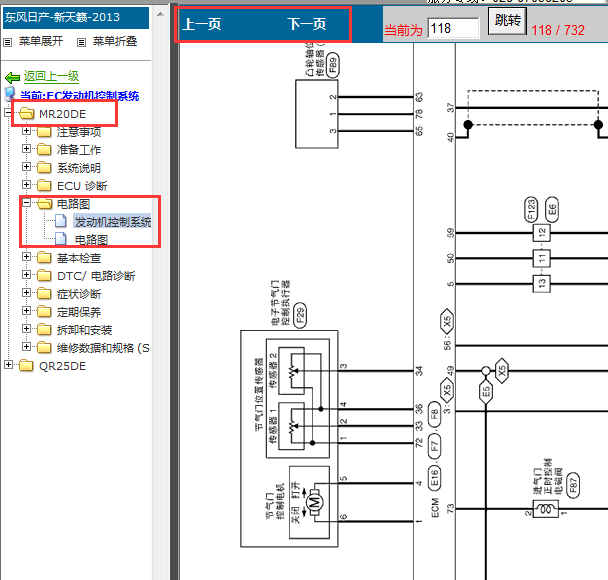The image size is (608, 580).
Task: Click connector label F123 in diagram
Action: pyautogui.click(x=531, y=210)
